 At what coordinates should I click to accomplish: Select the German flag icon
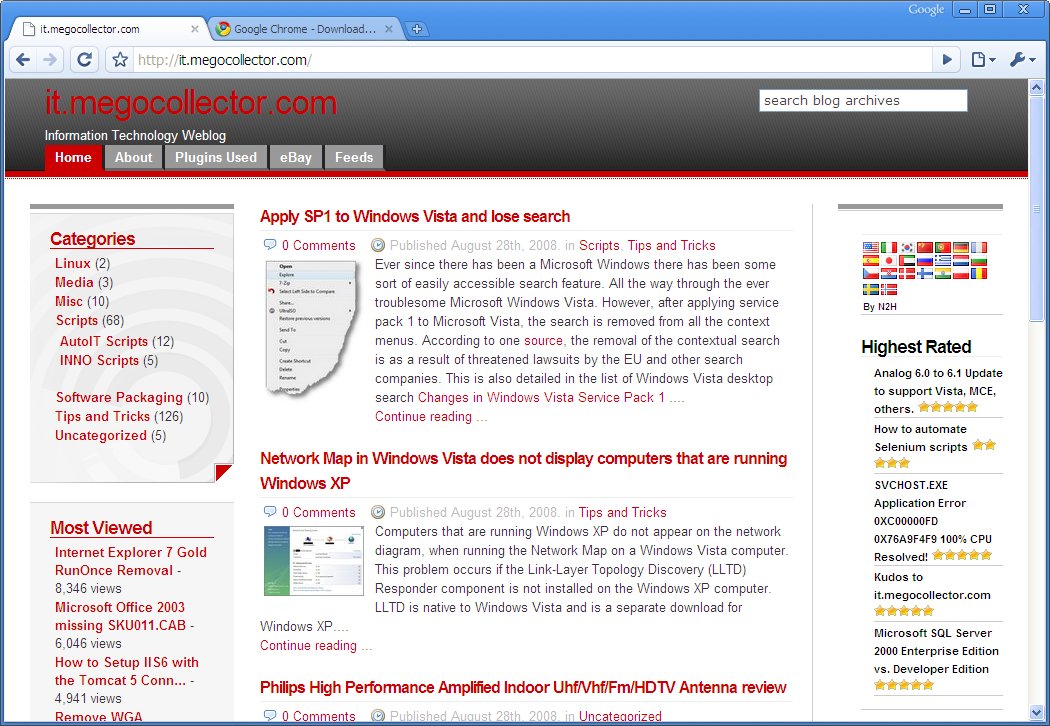961,247
